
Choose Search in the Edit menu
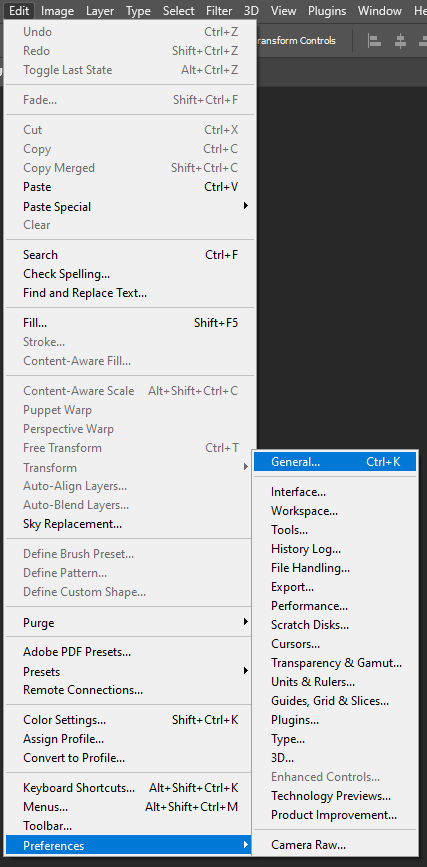click(131, 255)
